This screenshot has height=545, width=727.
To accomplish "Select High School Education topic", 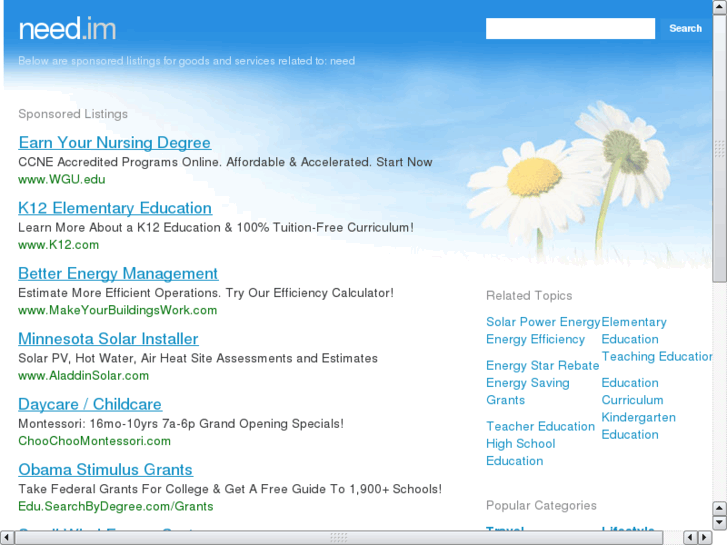I will (521, 452).
